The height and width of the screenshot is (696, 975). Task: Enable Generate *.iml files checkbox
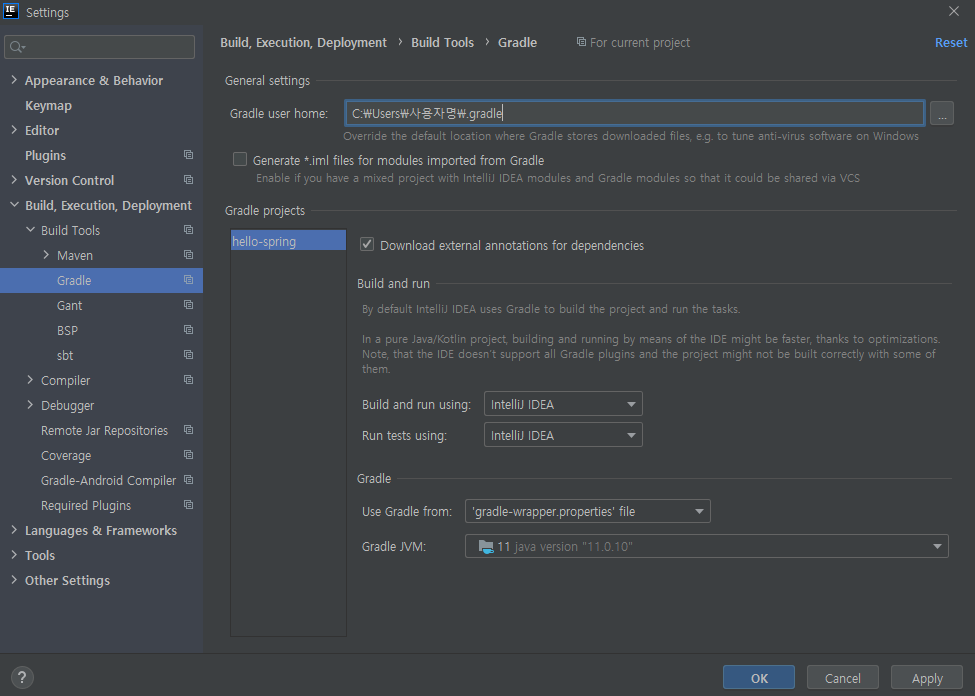pos(240,160)
